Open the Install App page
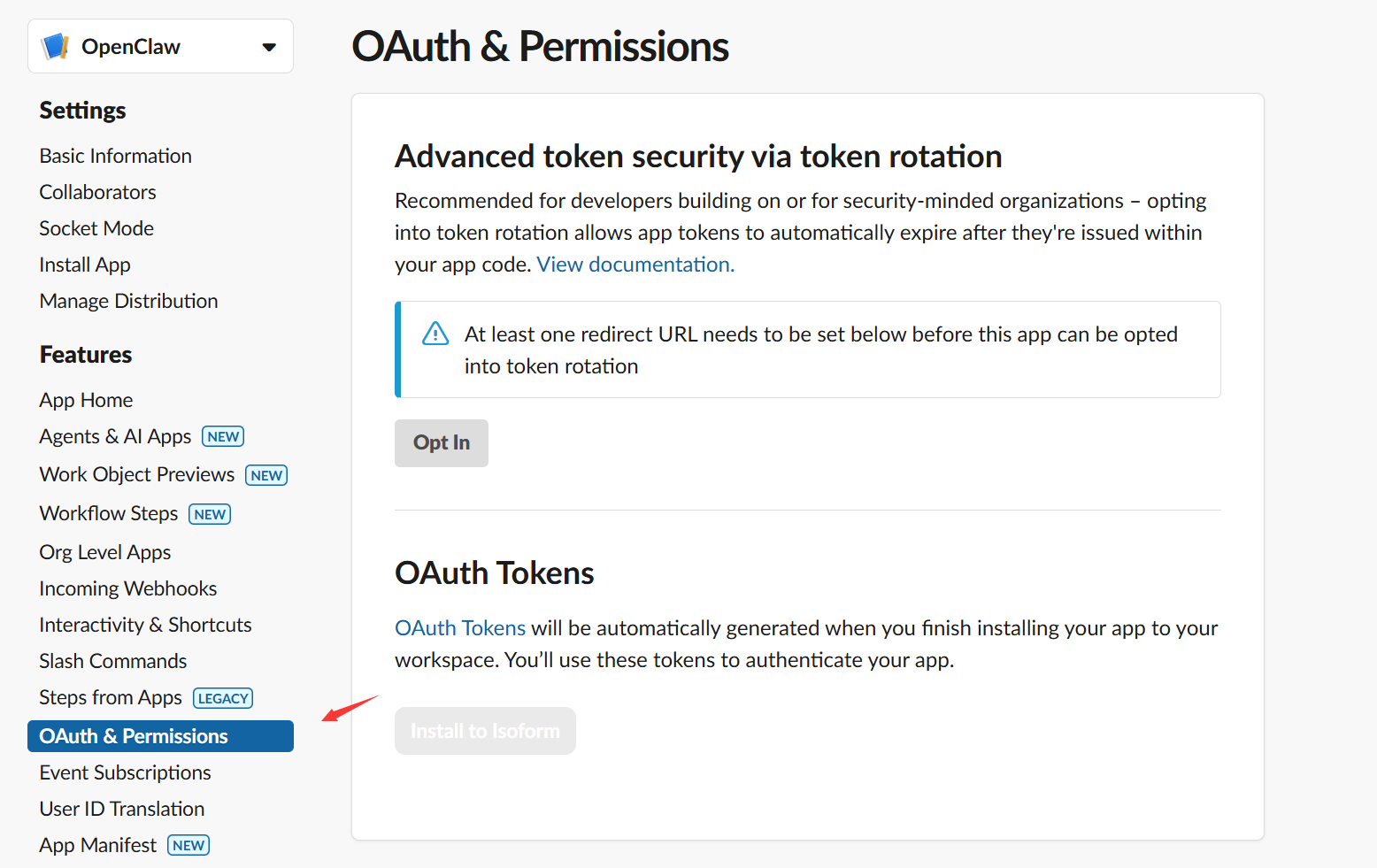 click(x=85, y=265)
